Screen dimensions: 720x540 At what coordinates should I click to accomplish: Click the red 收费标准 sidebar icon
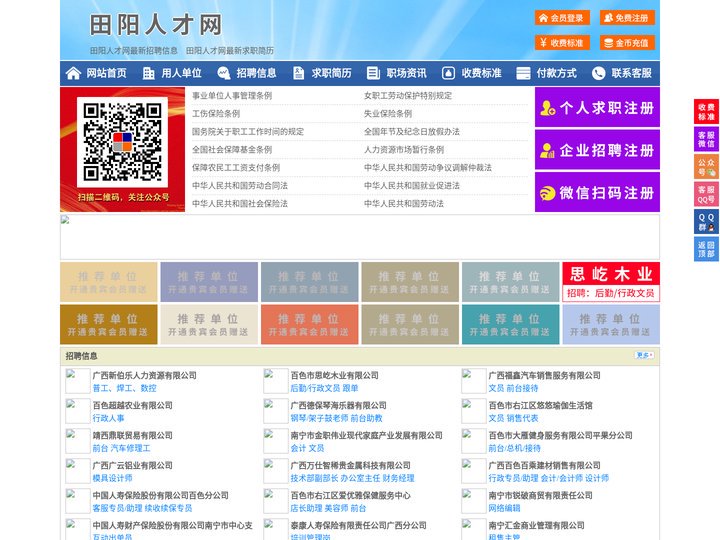[706, 112]
